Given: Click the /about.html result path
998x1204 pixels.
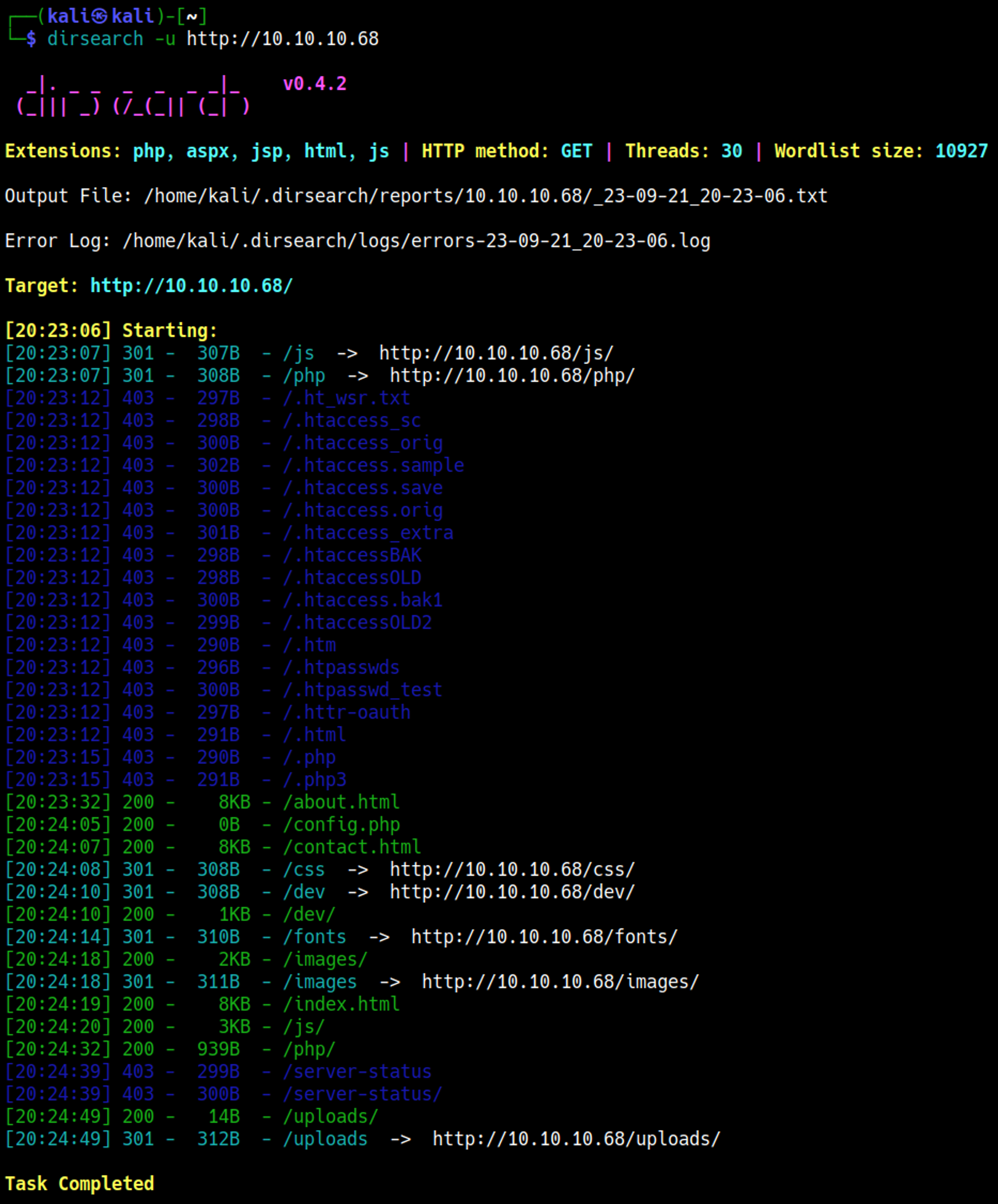Looking at the screenshot, I should pos(341,802).
